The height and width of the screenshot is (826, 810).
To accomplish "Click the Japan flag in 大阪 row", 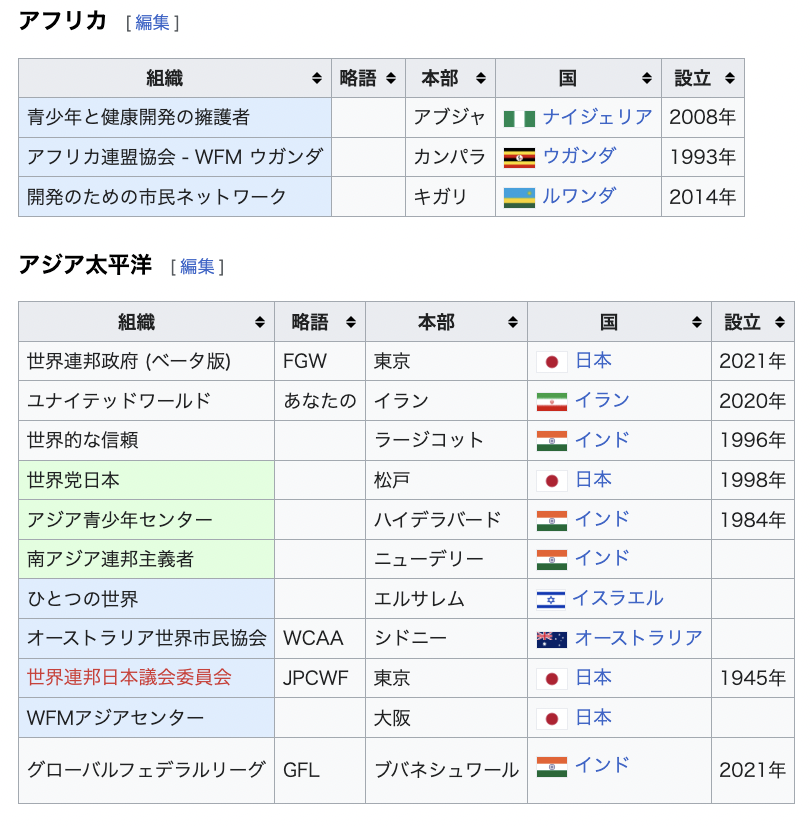I will [x=552, y=719].
